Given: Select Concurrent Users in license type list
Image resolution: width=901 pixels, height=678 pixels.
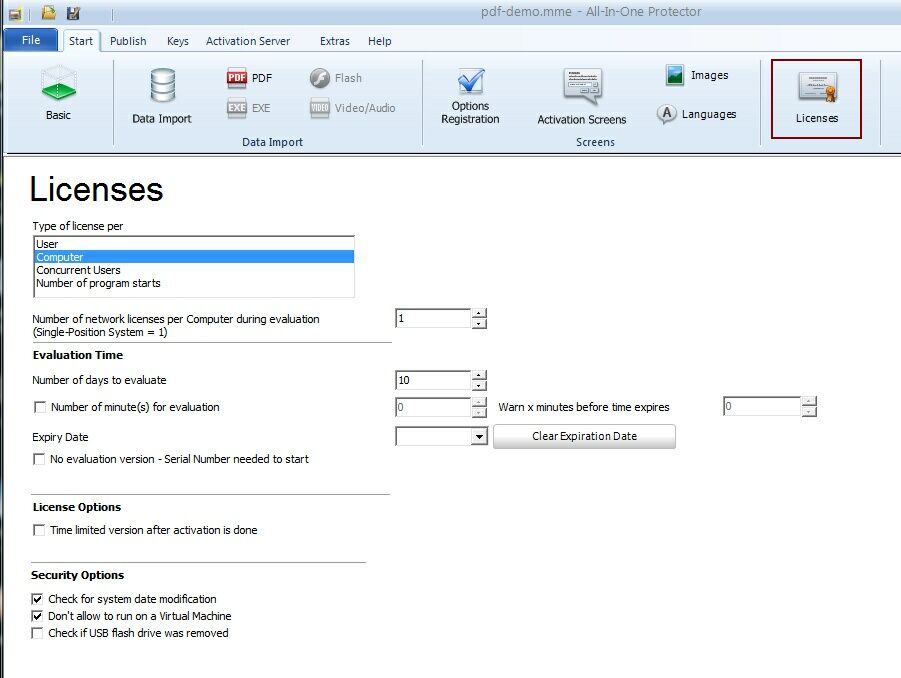Looking at the screenshot, I should (x=78, y=270).
